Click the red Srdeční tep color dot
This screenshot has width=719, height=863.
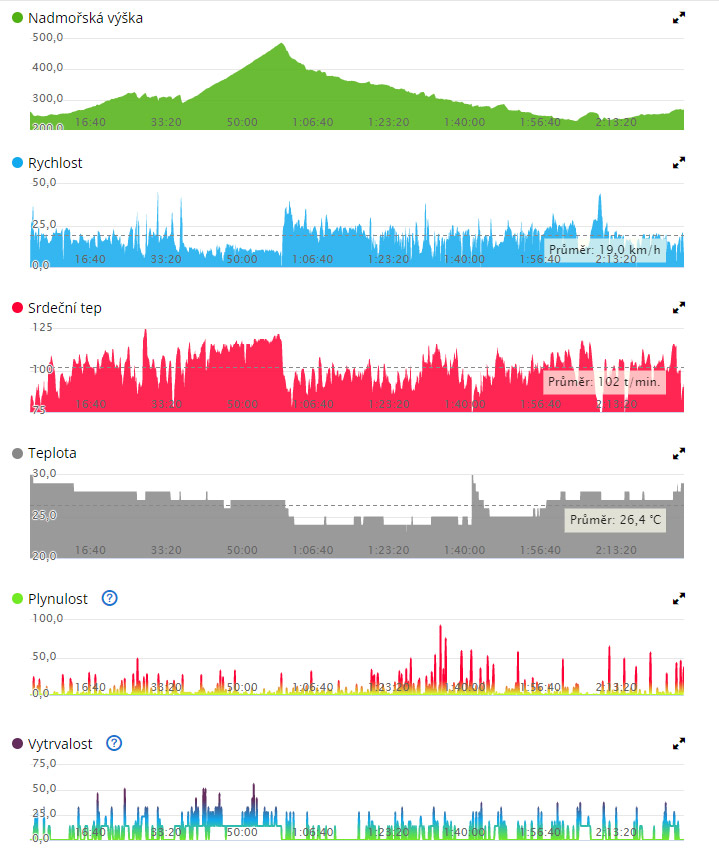(x=17, y=308)
